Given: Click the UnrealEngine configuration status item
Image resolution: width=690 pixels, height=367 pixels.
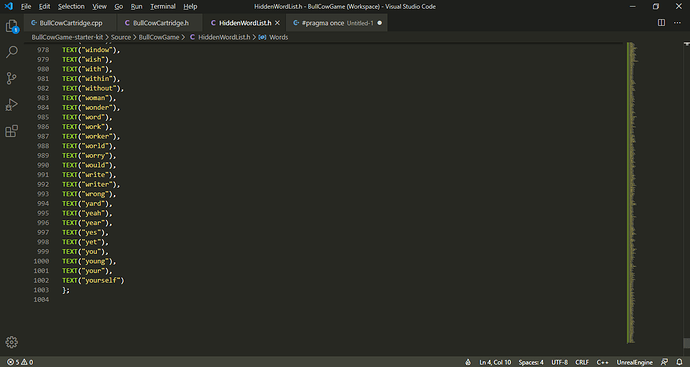Looking at the screenshot, I should 635,362.
